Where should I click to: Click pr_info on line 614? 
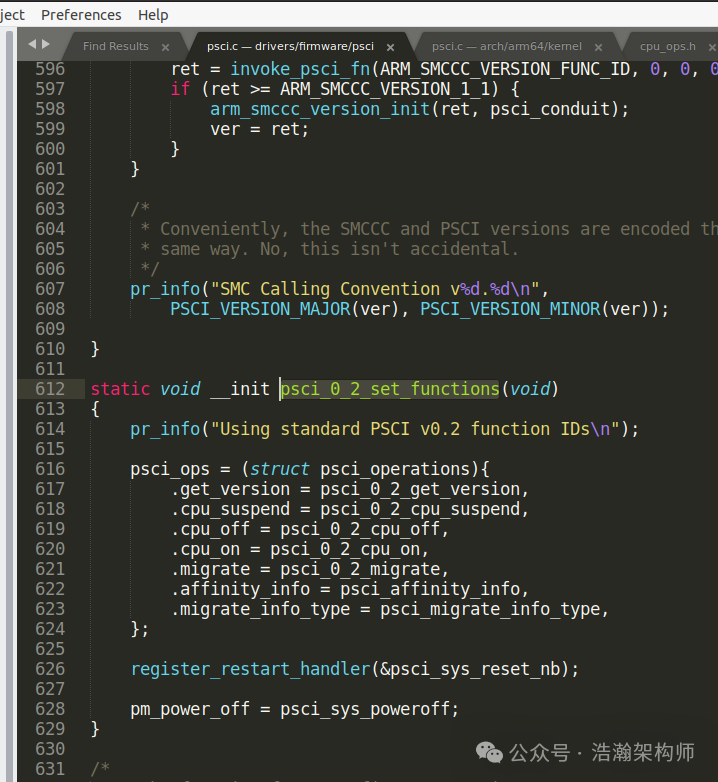(165, 429)
